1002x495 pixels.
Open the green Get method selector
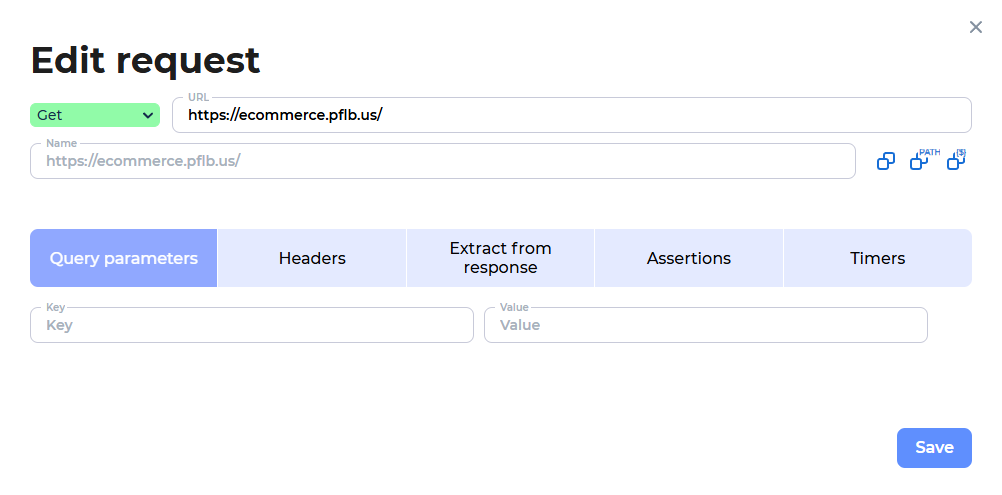(95, 116)
